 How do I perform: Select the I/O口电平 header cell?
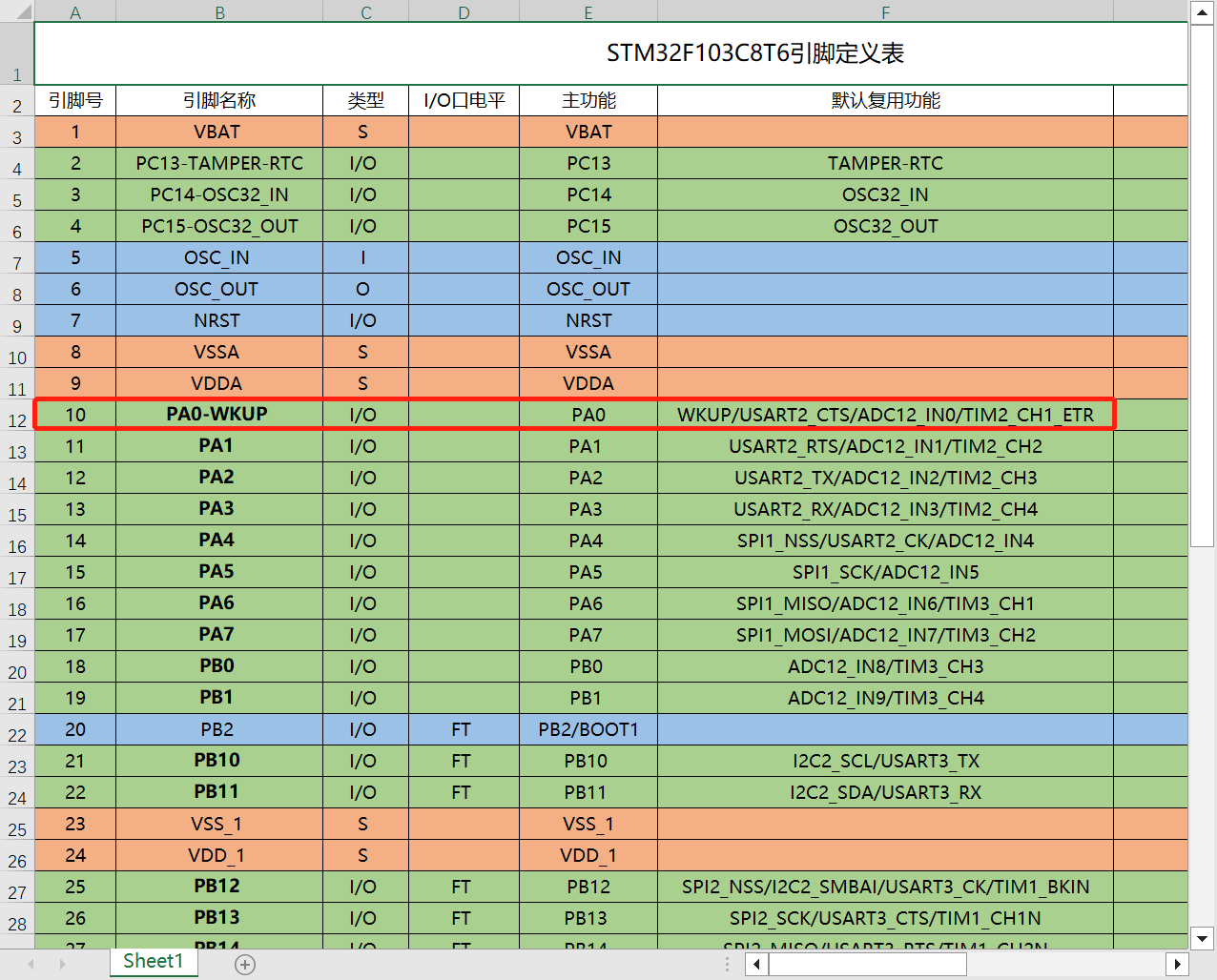click(x=464, y=100)
